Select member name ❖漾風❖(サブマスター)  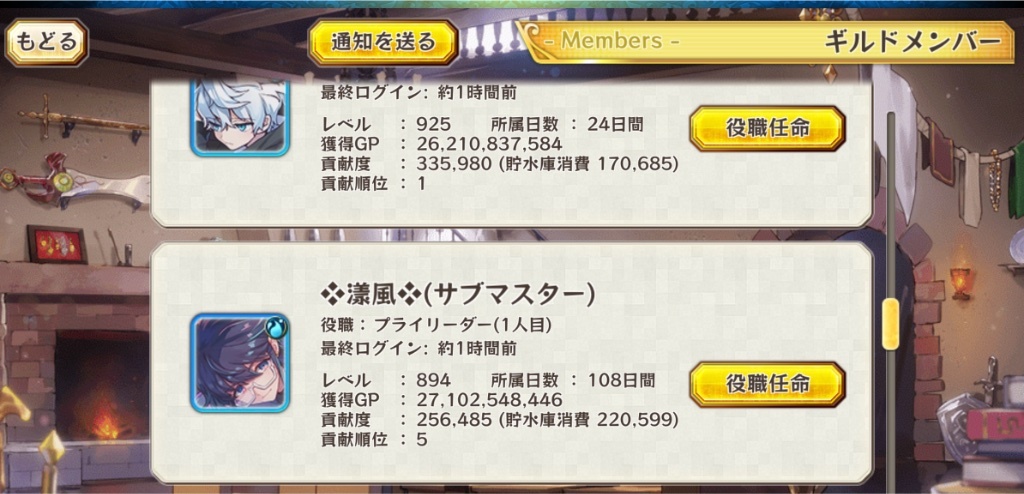point(458,295)
